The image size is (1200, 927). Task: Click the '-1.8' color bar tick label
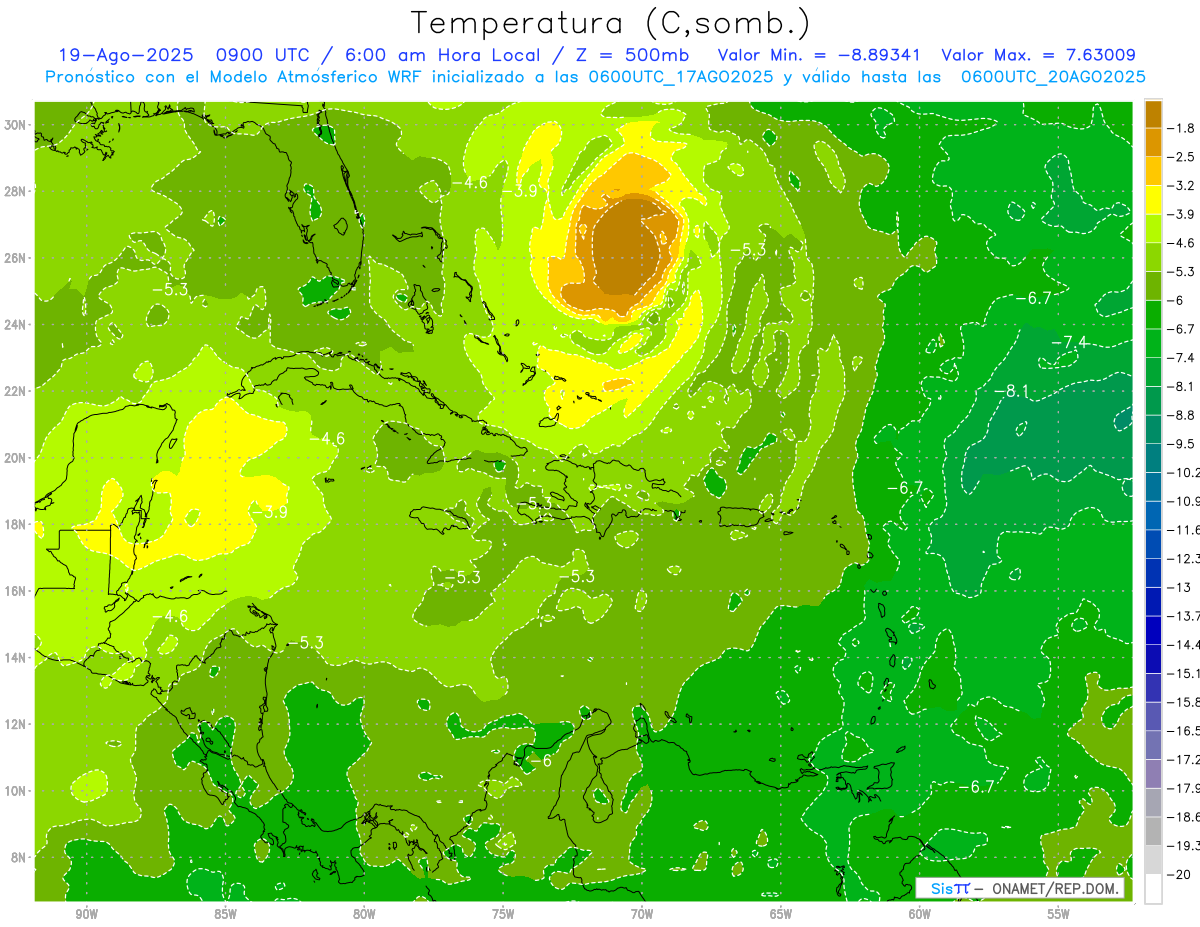1183,128
